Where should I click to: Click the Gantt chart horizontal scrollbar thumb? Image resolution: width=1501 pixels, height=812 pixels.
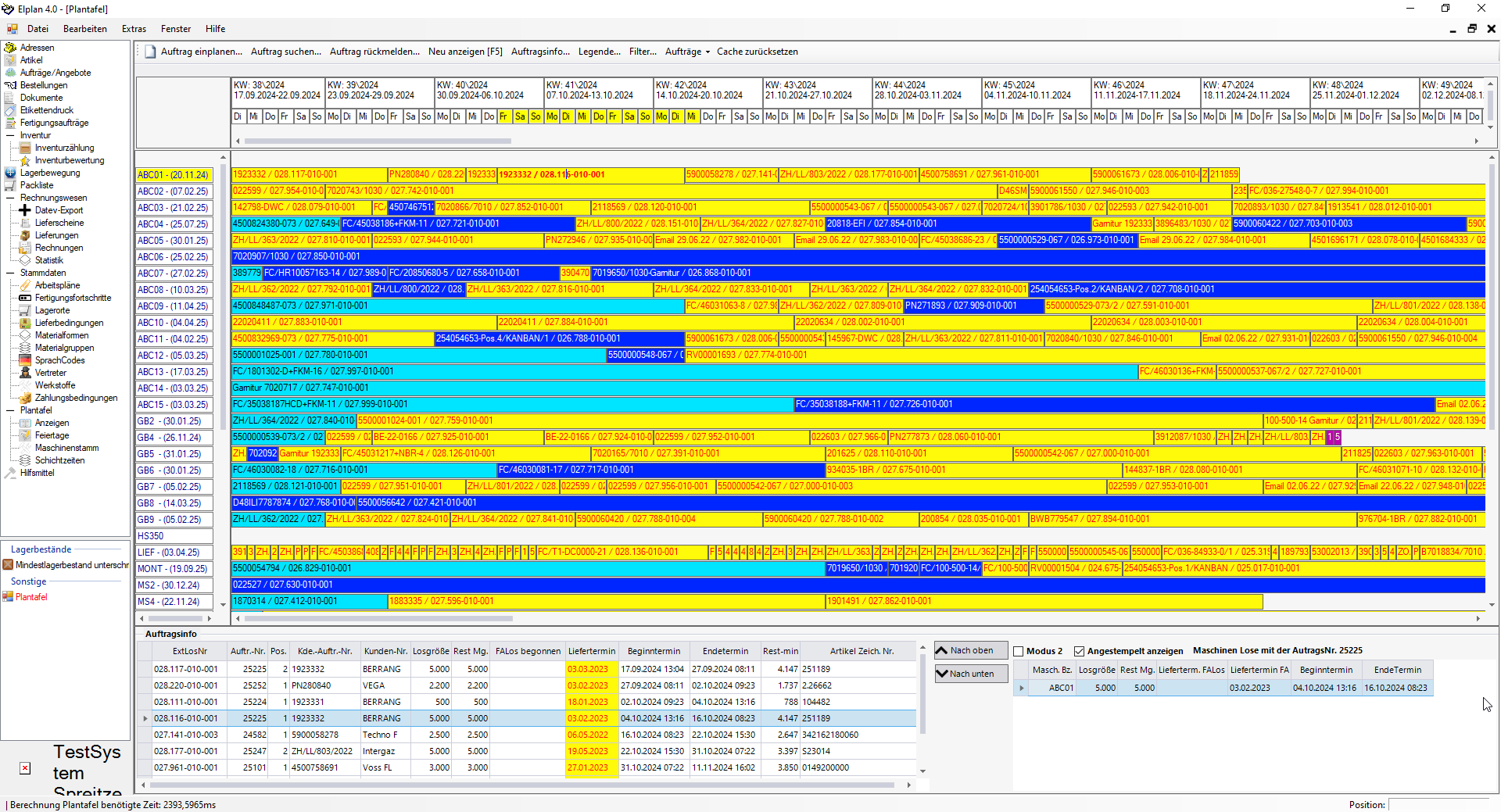coord(379,618)
